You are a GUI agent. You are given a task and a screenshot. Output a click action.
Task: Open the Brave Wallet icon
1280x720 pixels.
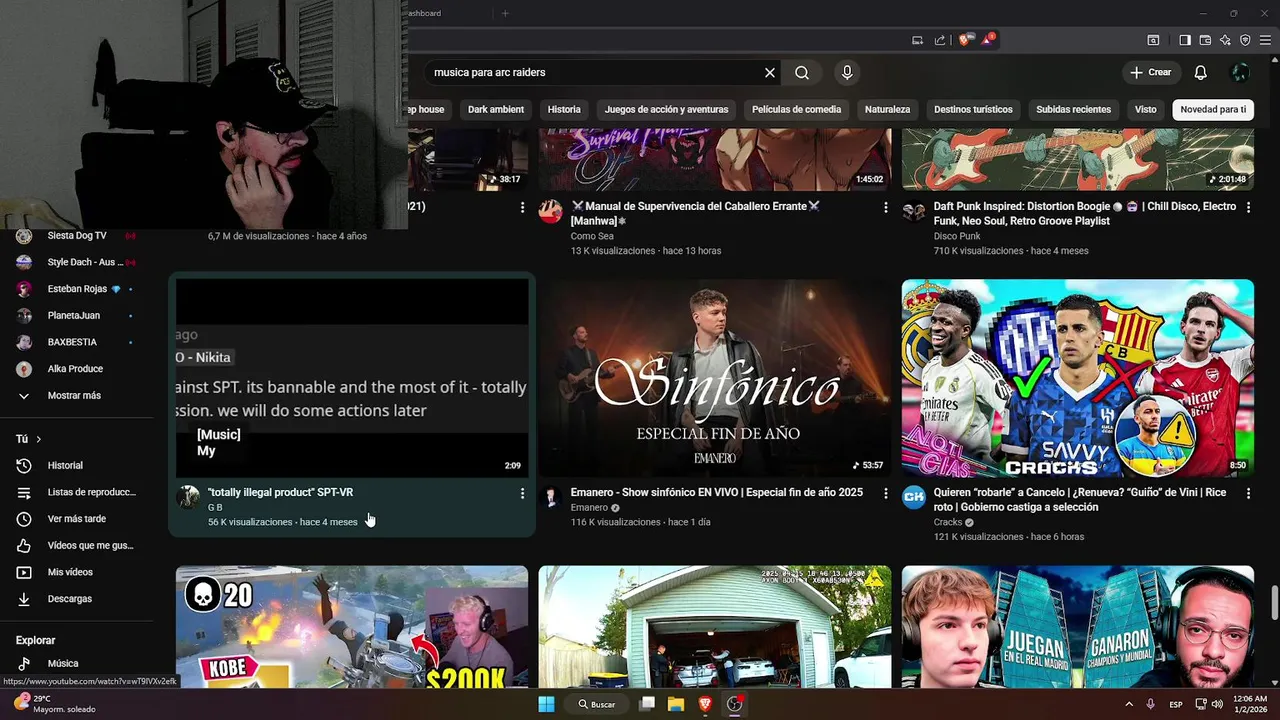coord(1205,40)
